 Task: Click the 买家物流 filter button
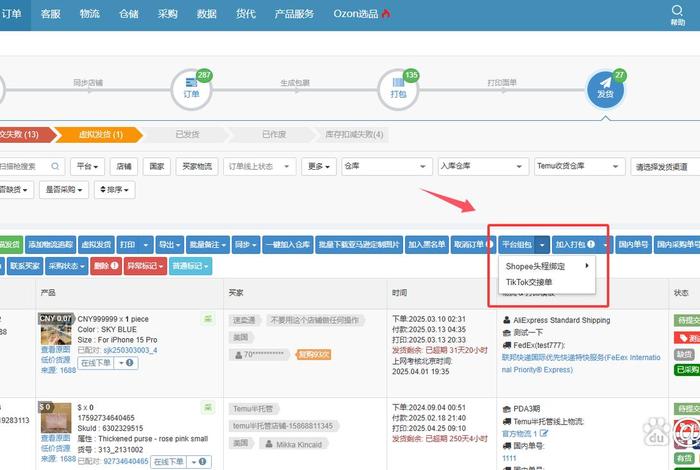(x=197, y=166)
